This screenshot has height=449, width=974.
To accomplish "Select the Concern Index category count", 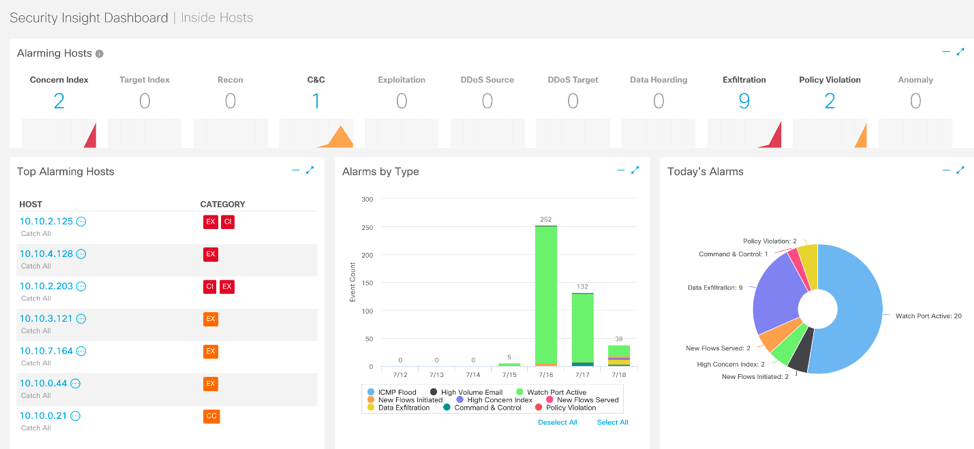I will [x=59, y=100].
